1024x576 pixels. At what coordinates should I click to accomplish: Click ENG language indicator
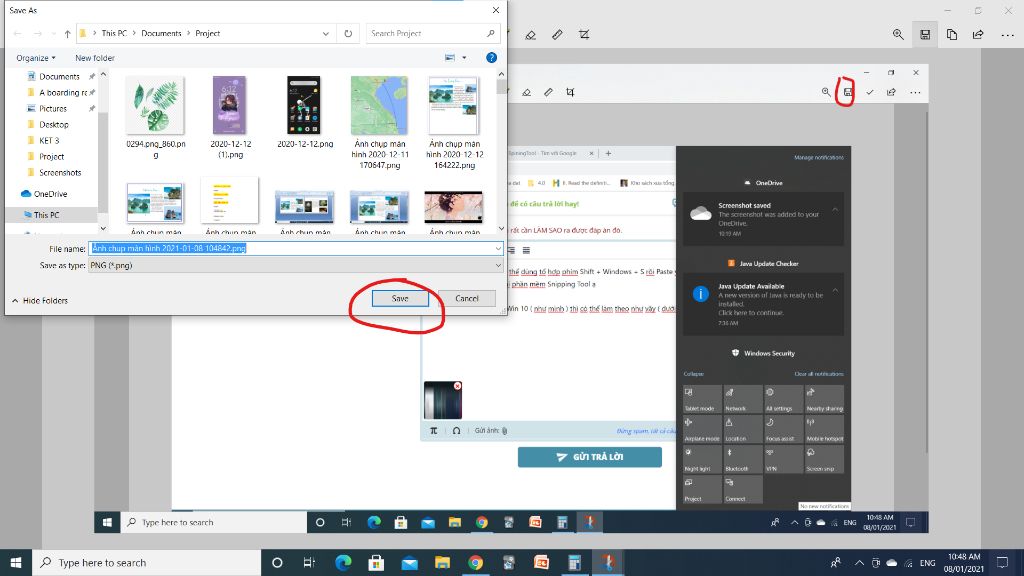[x=927, y=563]
